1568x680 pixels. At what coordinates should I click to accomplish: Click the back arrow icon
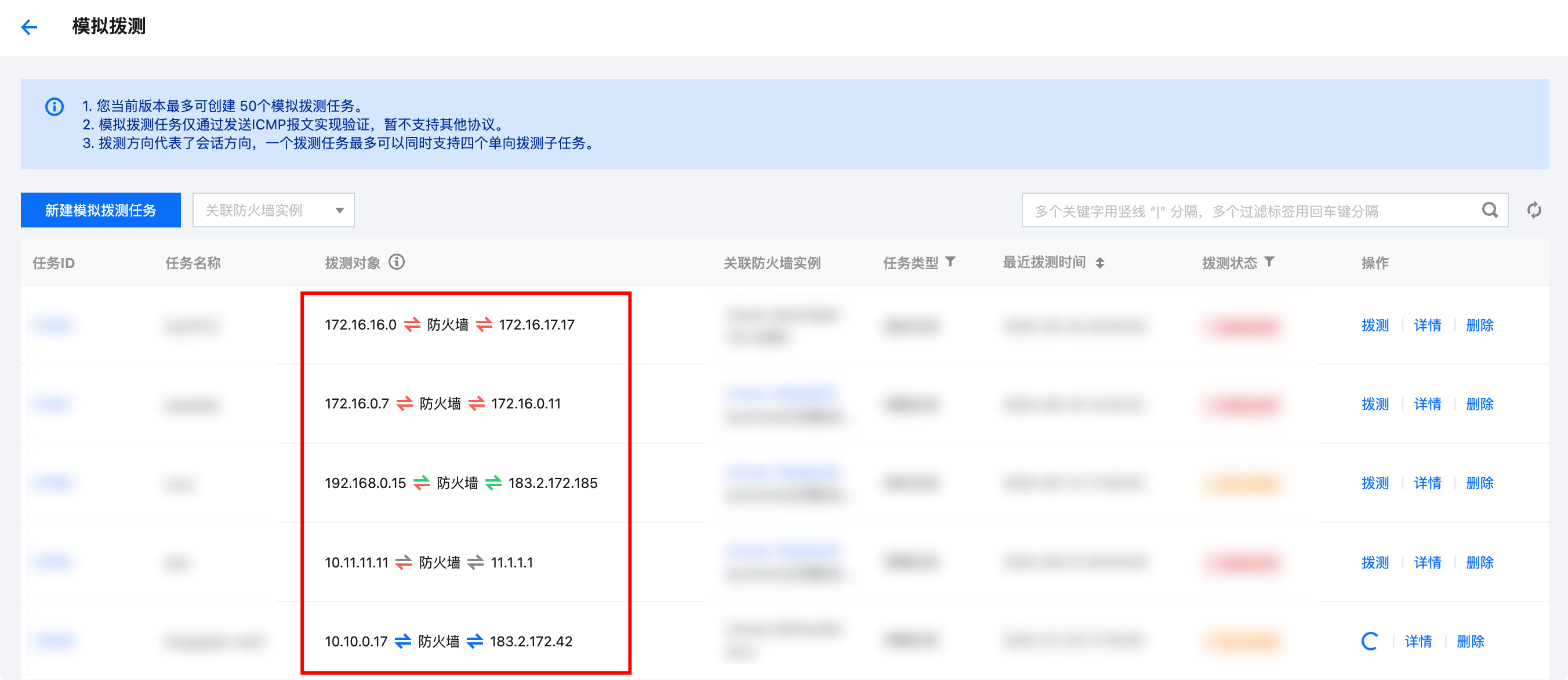click(28, 27)
